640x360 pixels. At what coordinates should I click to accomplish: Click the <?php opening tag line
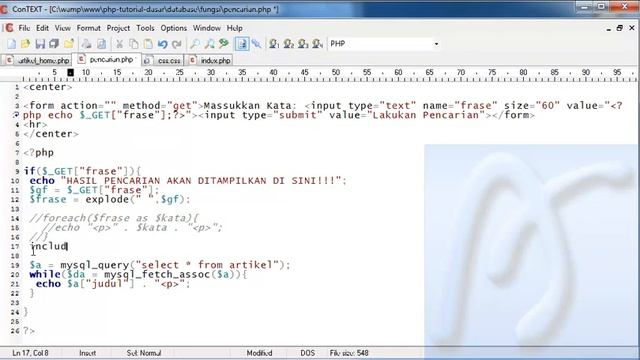(x=38, y=153)
